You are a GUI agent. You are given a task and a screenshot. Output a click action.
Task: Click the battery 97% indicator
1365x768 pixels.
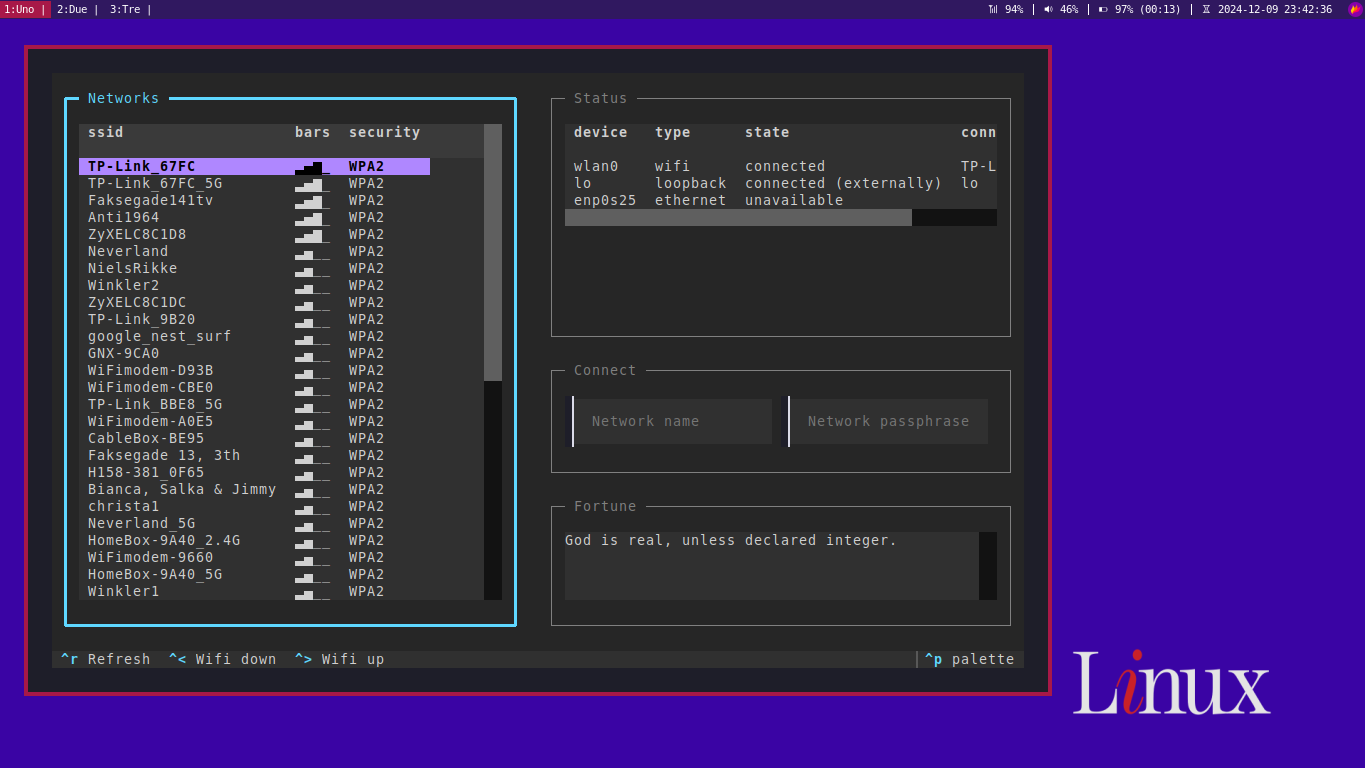1139,9
